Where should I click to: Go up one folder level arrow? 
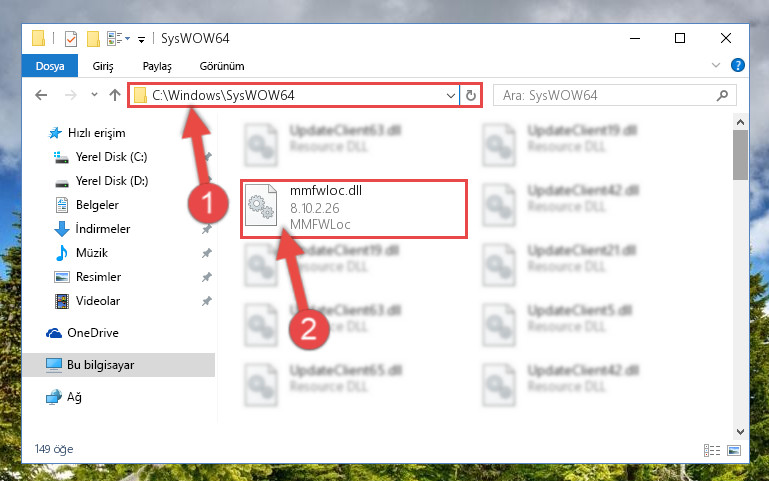[x=115, y=95]
